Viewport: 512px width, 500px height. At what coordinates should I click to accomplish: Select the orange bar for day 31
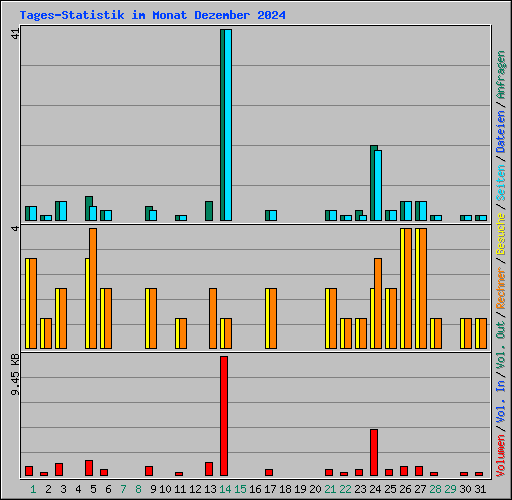click(x=483, y=334)
